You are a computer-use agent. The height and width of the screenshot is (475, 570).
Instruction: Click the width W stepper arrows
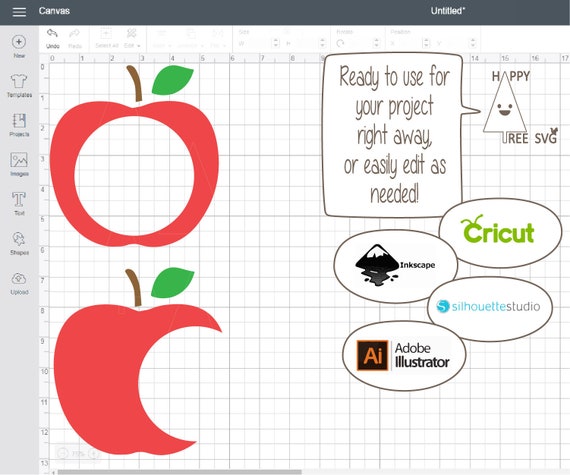click(276, 43)
